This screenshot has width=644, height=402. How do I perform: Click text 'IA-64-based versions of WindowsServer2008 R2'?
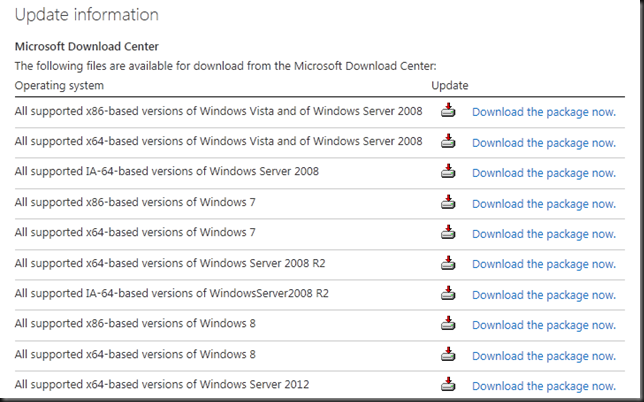(207, 294)
